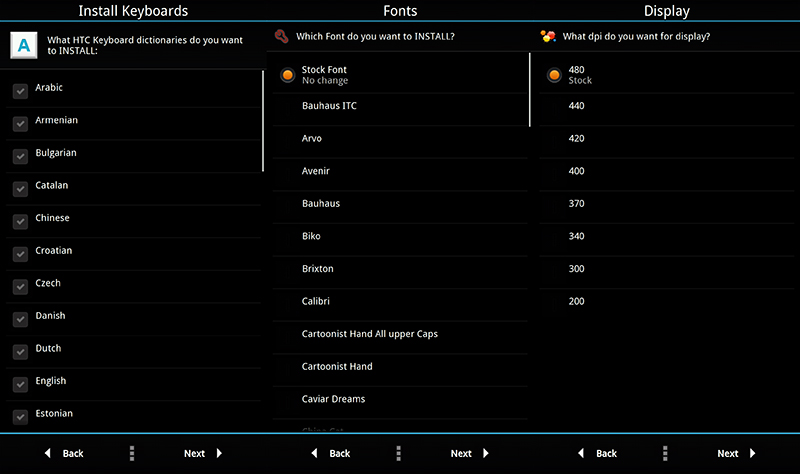Viewport: 800px width, 474px height.
Task: Toggle the Chinese dictionary checkbox
Action: click(19, 221)
